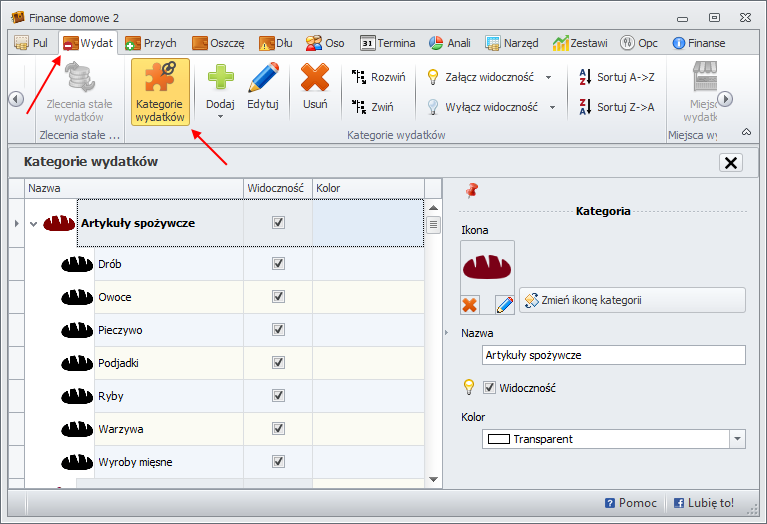Screen dimensions: 767x524
Task: Click Zmień ikonę kategorii button
Action: click(632, 300)
